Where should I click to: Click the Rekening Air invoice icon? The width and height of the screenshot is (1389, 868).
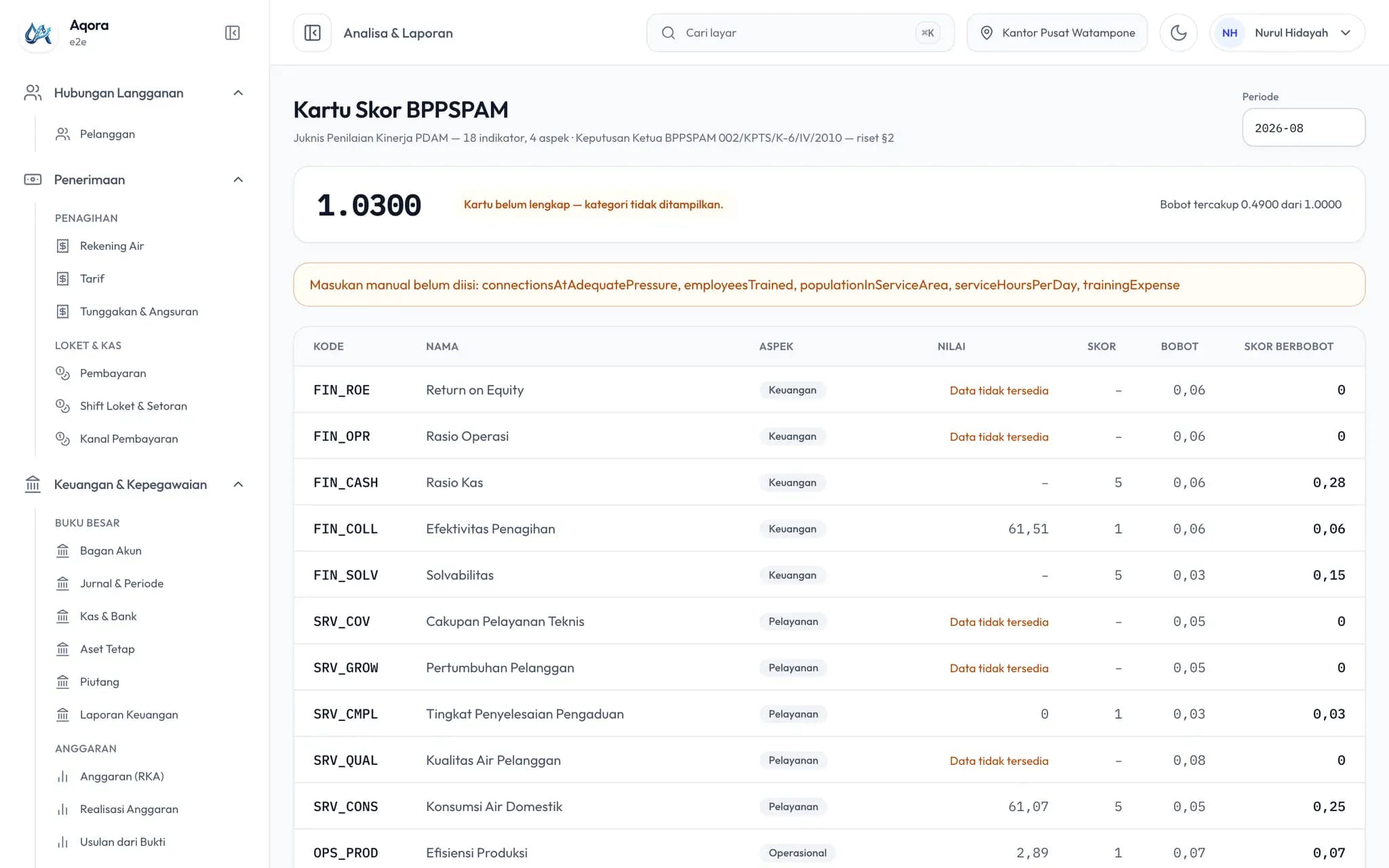62,245
